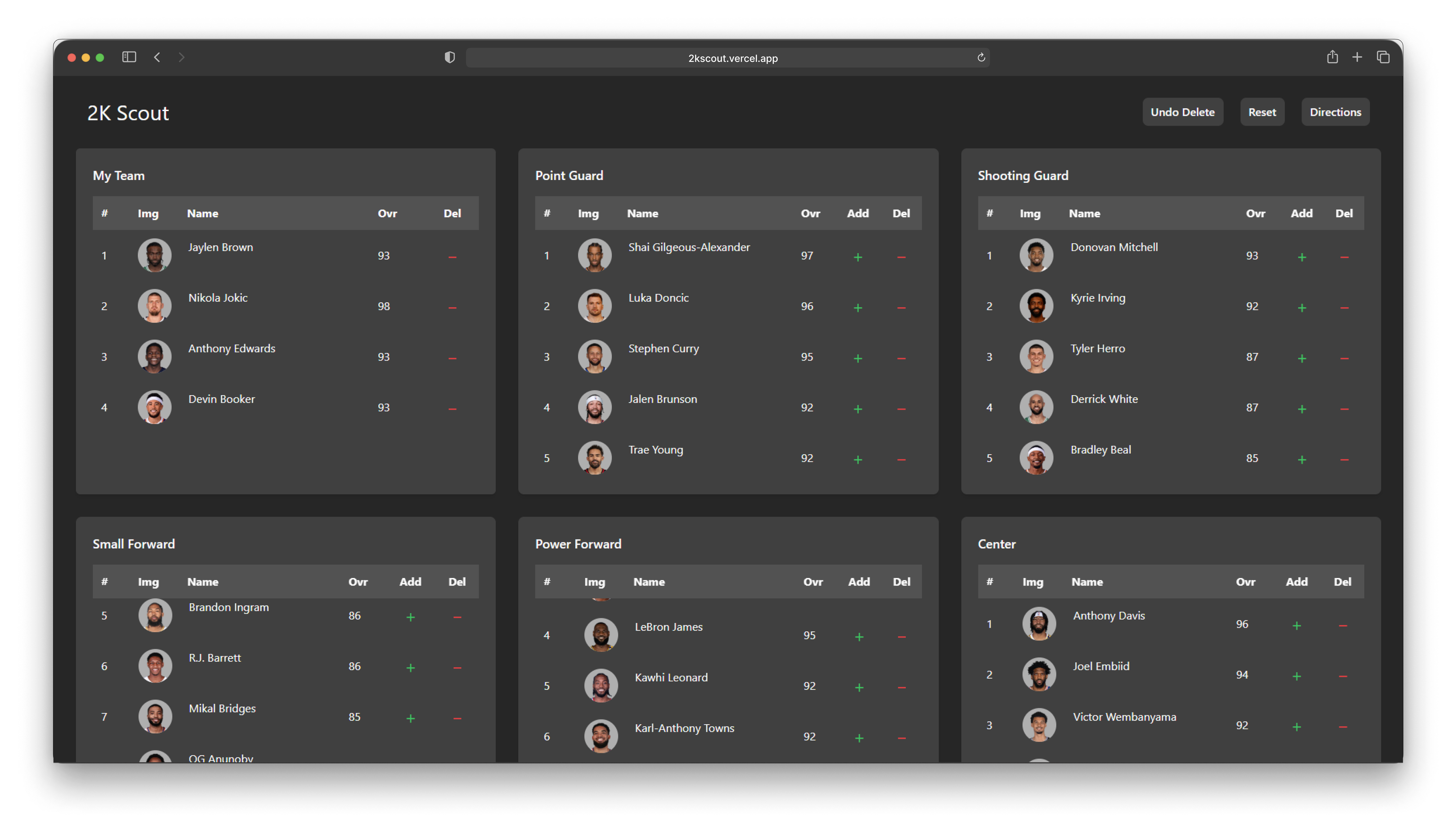
Task: Reload the page with refresh icon
Action: point(981,58)
